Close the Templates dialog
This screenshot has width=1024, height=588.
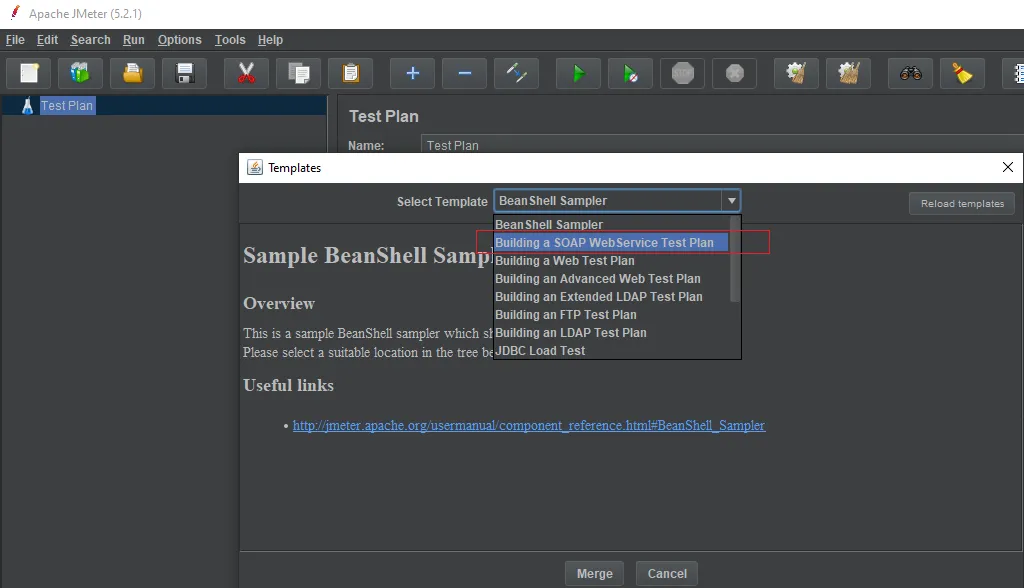pyautogui.click(x=1008, y=167)
